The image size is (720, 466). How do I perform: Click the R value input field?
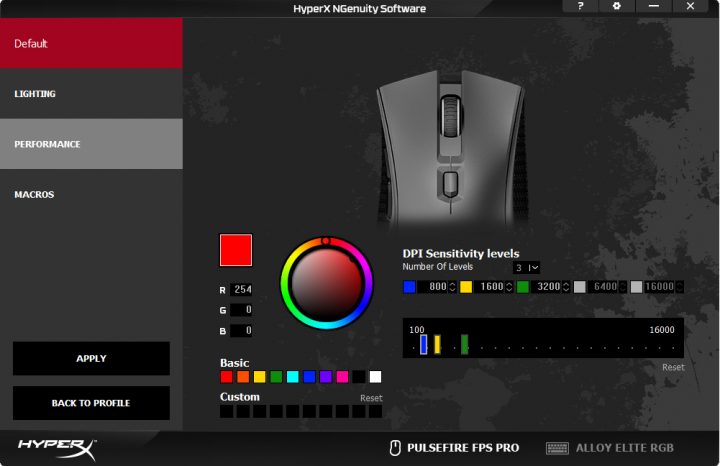pos(241,289)
